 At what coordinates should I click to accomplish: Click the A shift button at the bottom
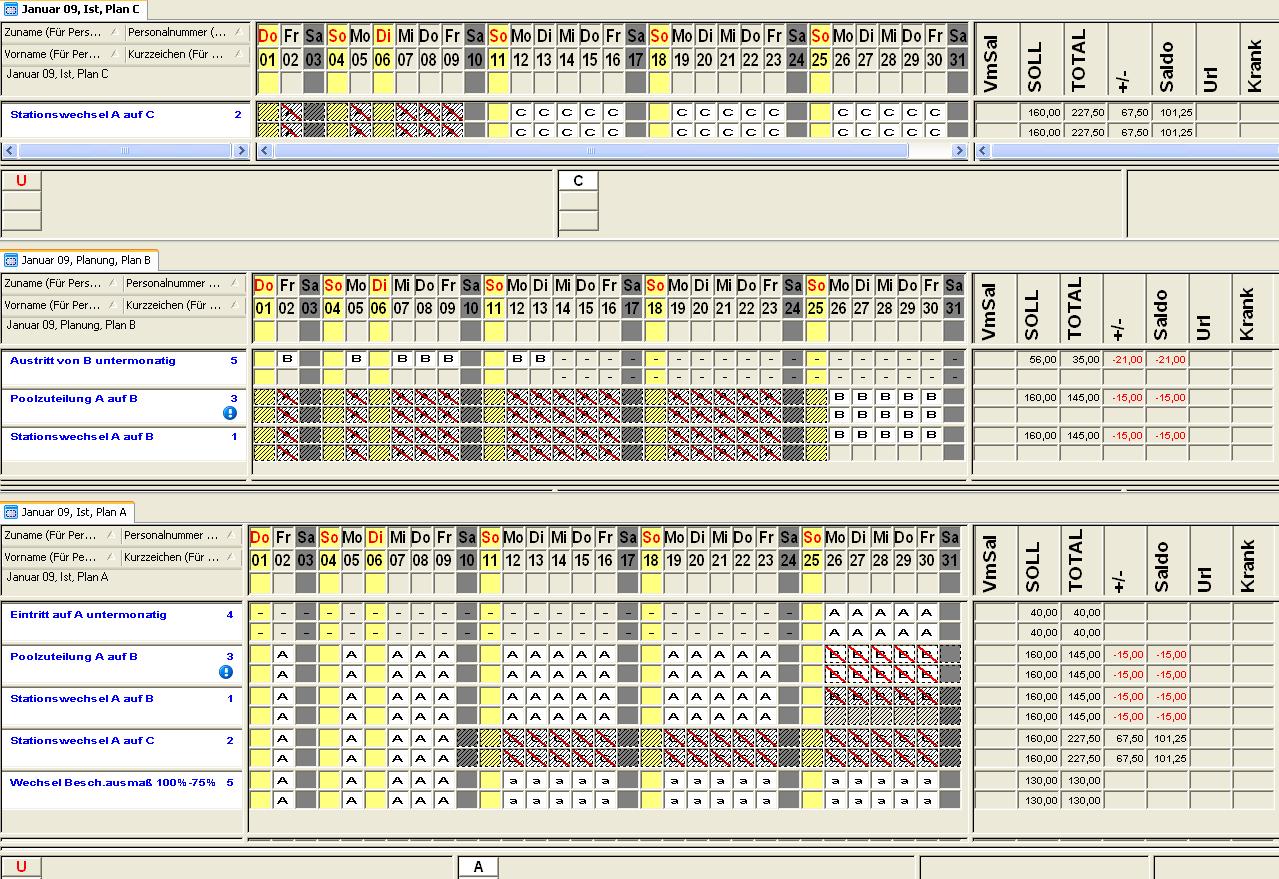(x=478, y=867)
